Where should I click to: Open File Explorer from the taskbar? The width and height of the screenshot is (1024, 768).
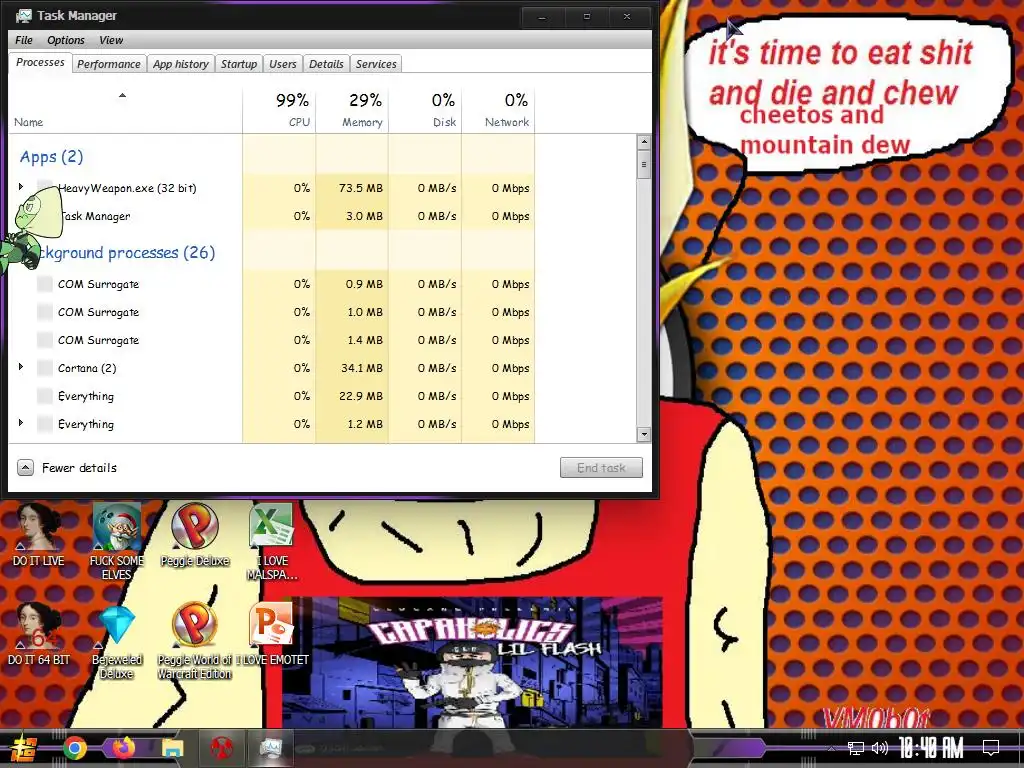[x=172, y=748]
